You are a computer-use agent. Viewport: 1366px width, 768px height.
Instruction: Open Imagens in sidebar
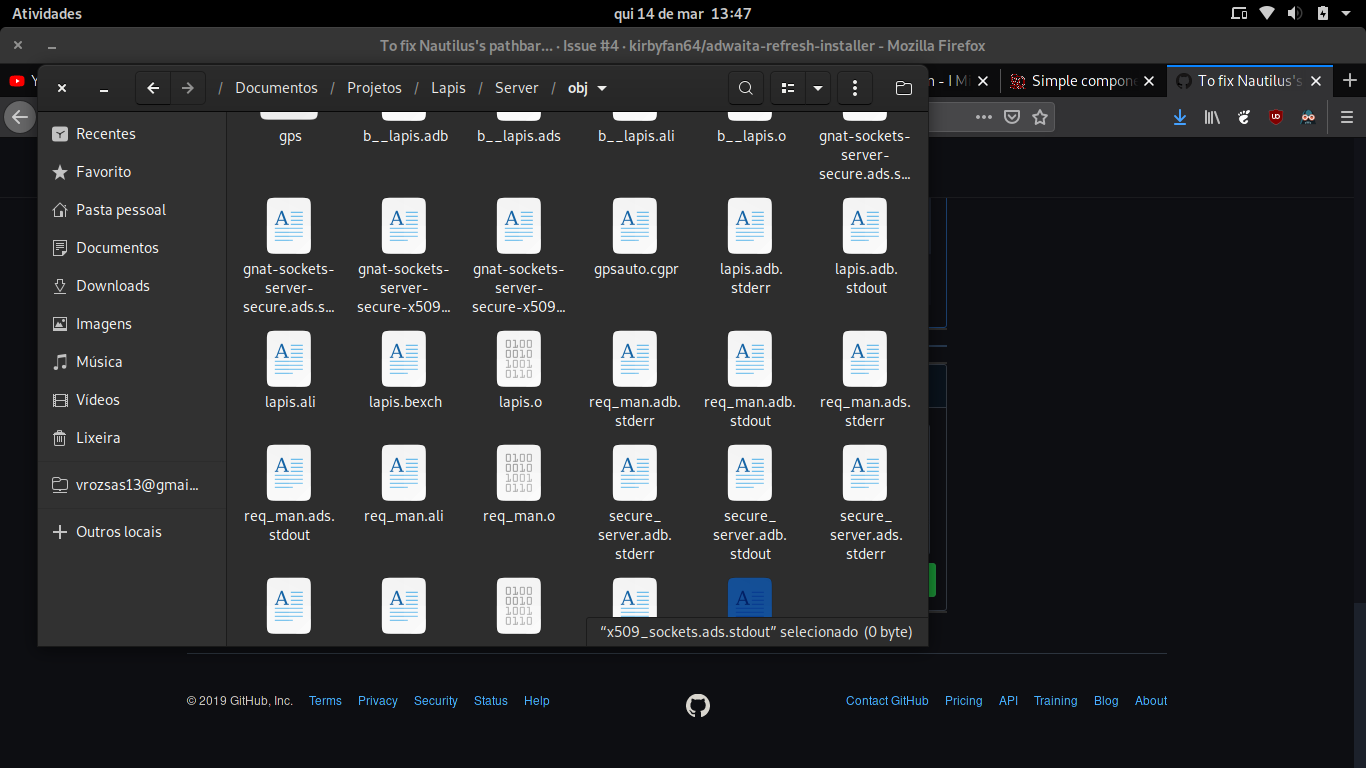(132, 324)
